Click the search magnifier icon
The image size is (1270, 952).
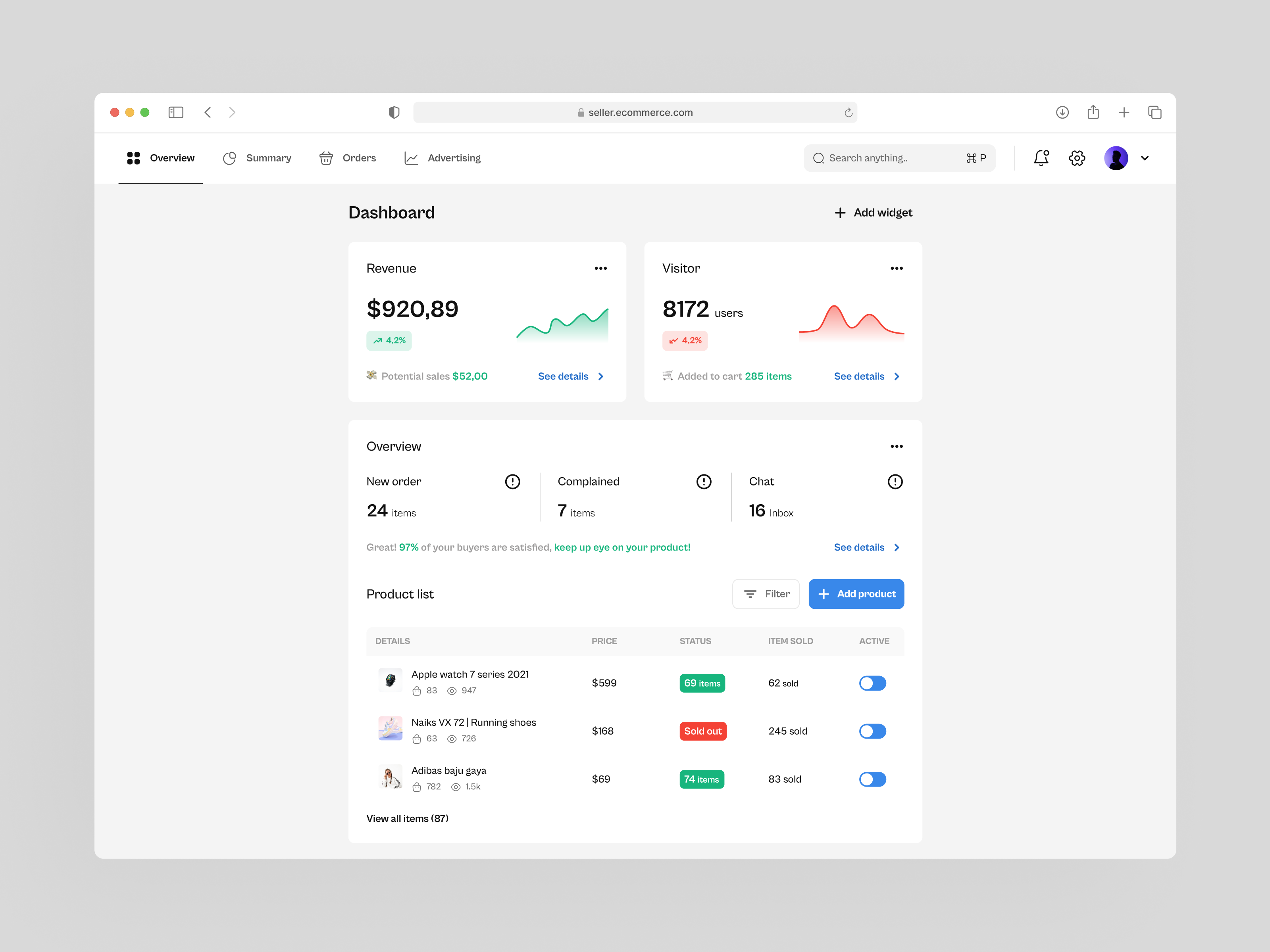819,158
